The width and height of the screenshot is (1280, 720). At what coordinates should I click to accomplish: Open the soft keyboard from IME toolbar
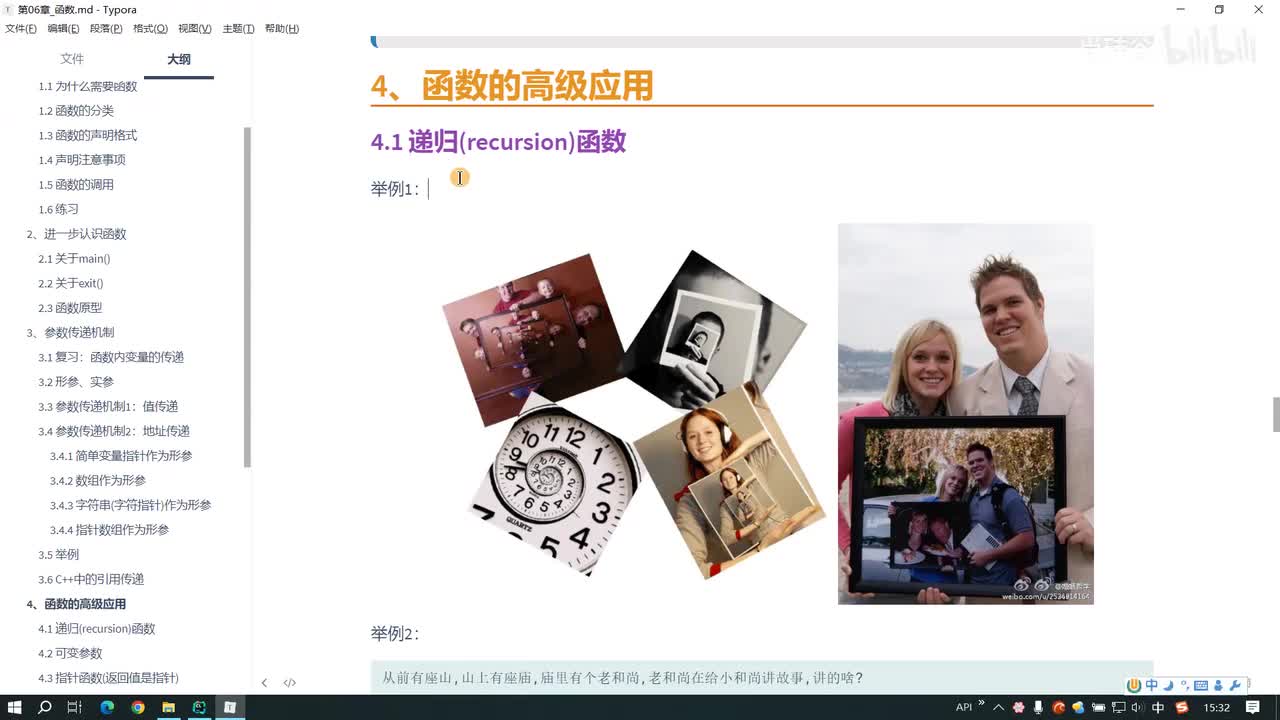tap(1201, 685)
